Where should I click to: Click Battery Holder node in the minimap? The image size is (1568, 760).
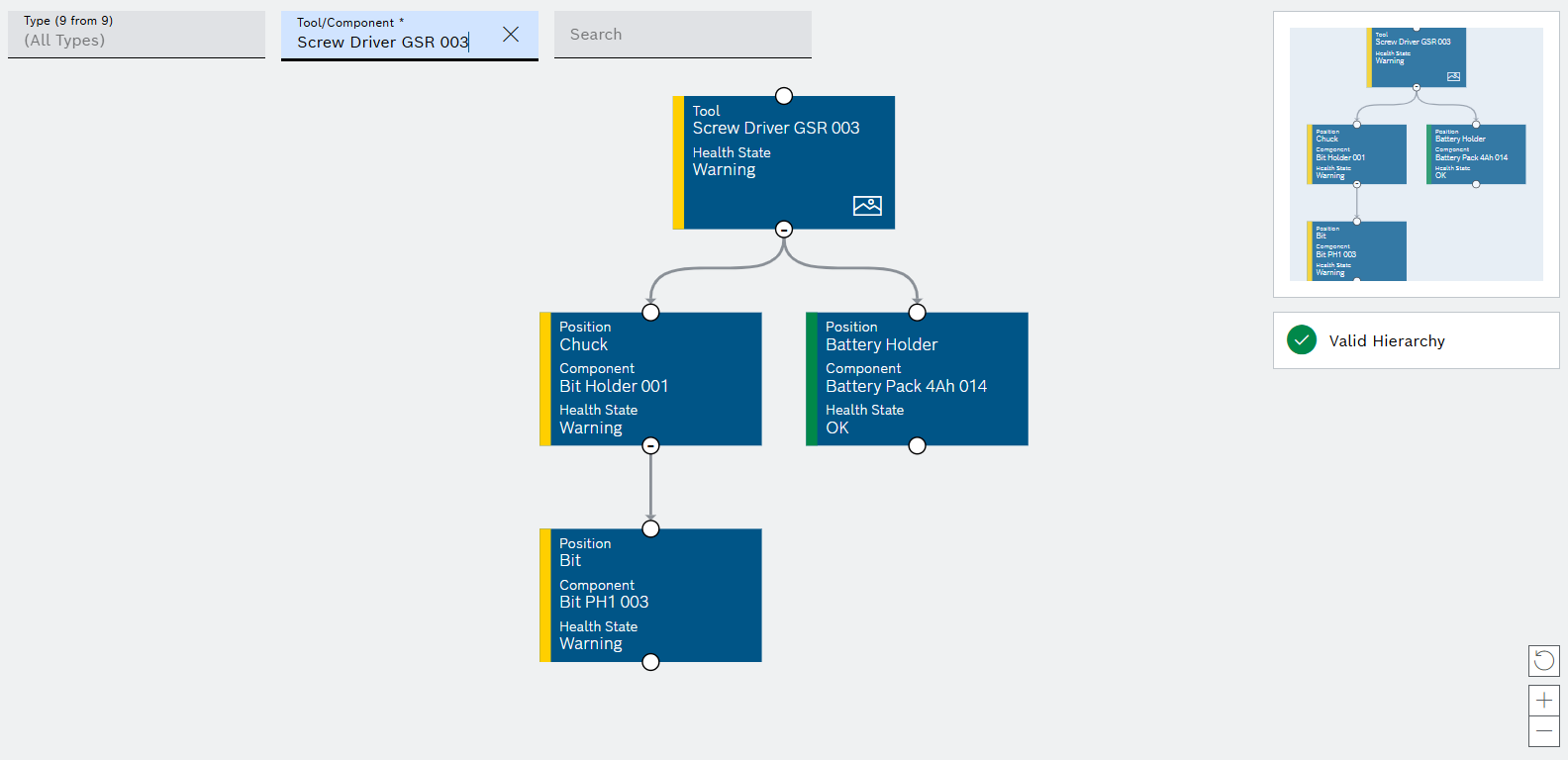tap(1476, 154)
